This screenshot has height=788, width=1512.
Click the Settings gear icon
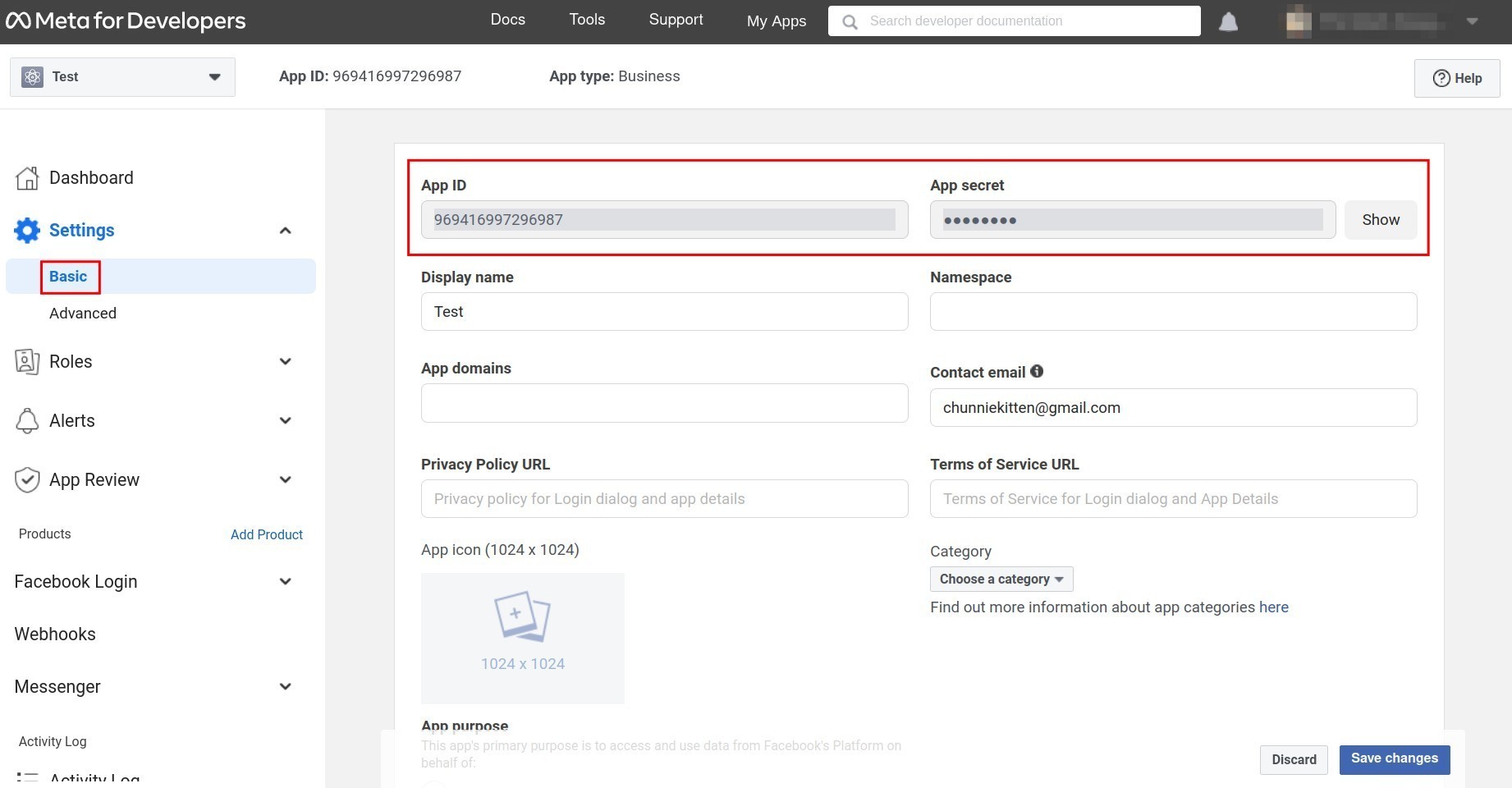pos(27,231)
